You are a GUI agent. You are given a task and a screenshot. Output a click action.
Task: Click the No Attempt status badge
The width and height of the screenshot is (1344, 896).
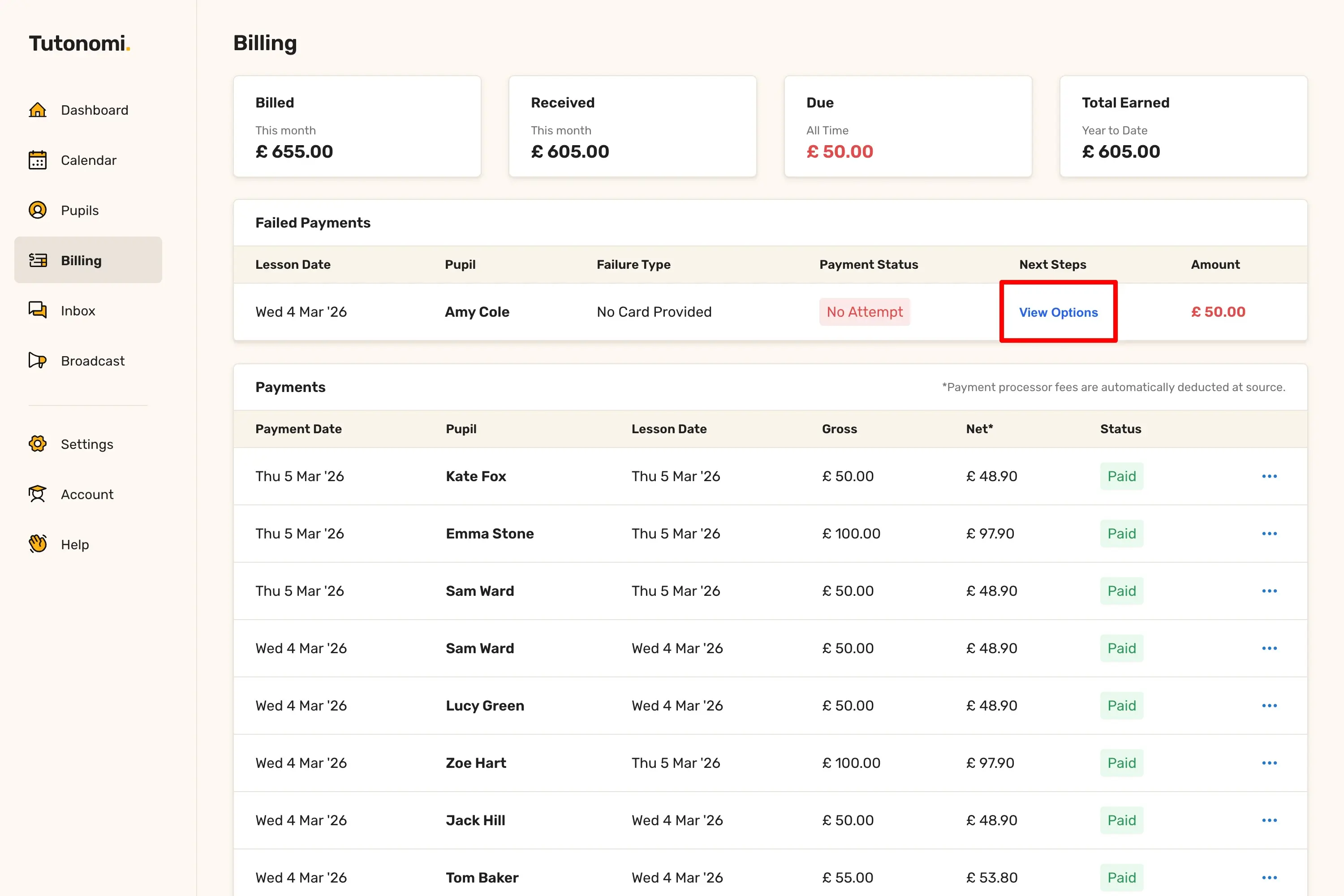click(x=864, y=312)
